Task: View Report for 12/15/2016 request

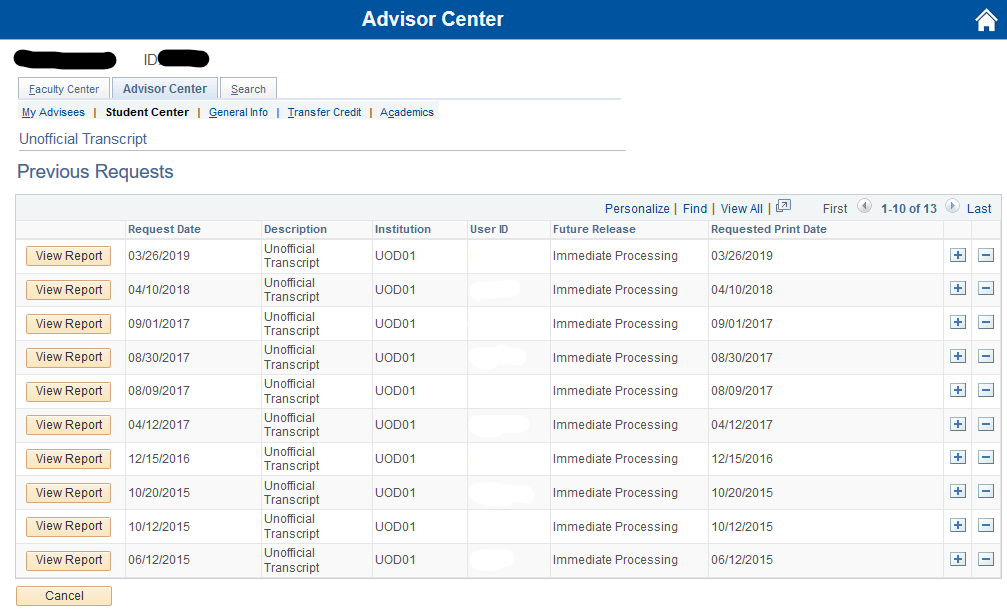Action: point(69,459)
